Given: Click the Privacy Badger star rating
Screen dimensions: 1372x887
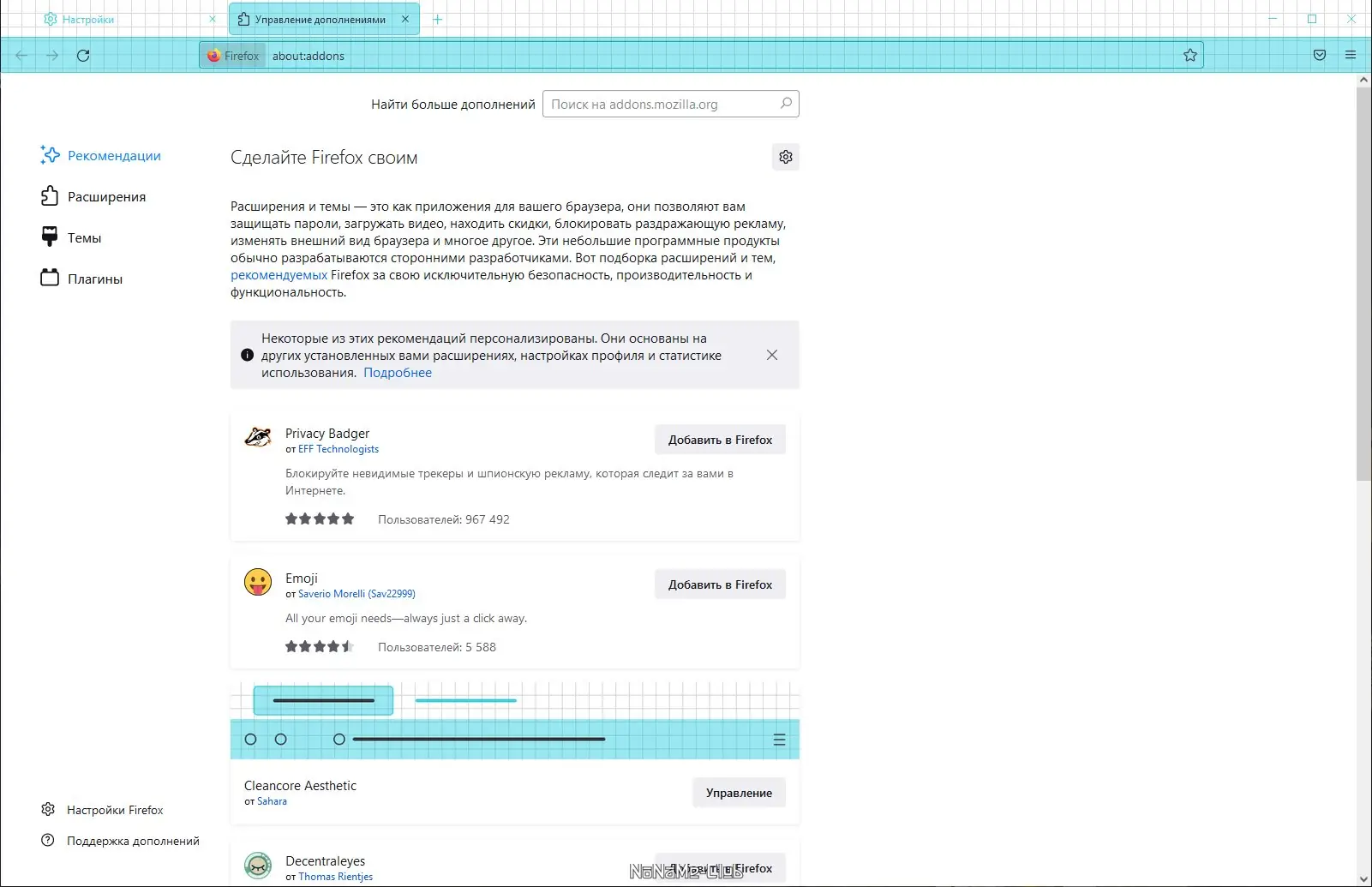Looking at the screenshot, I should pyautogui.click(x=320, y=518).
